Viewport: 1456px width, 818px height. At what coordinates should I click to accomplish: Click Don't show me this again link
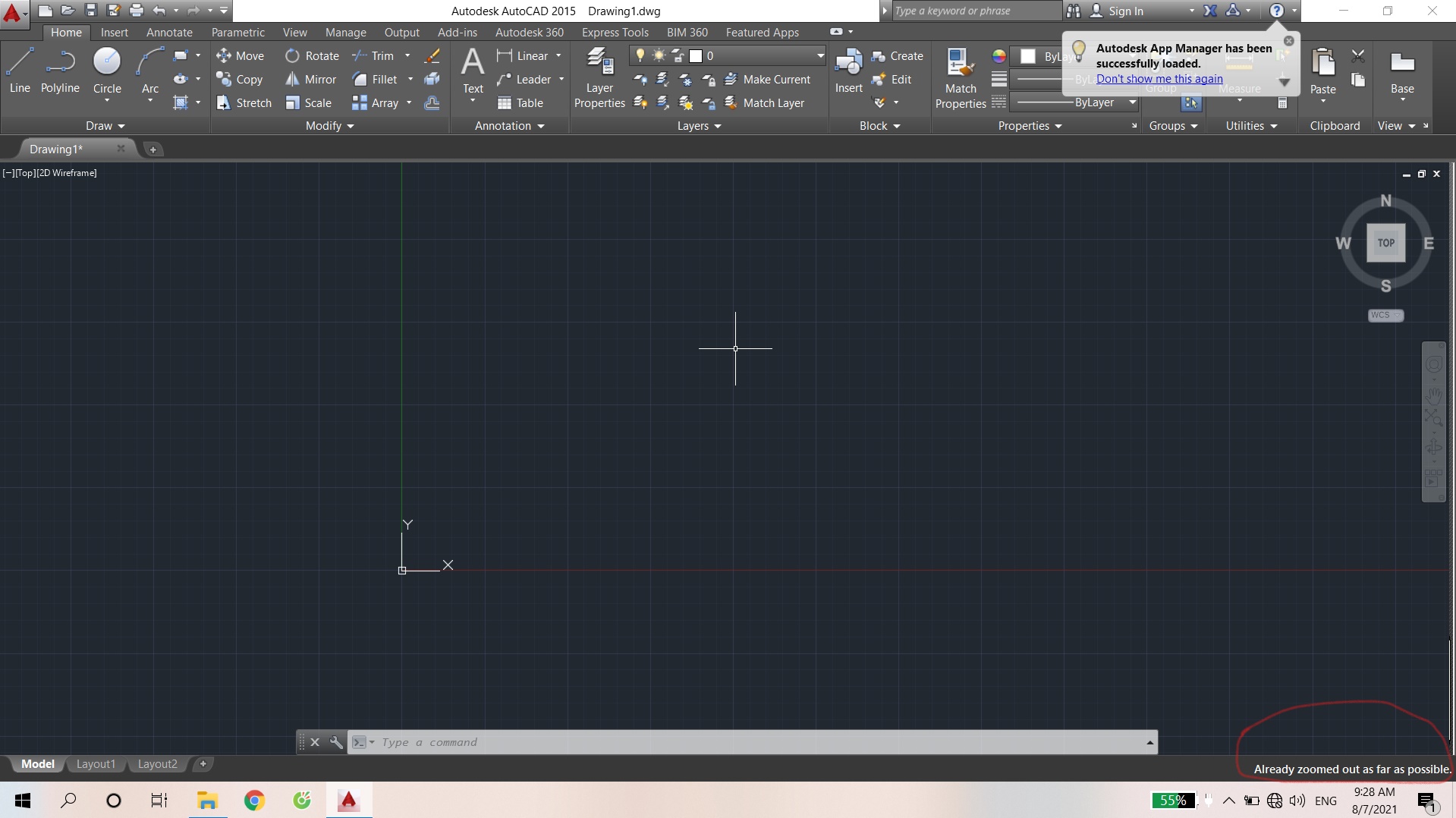point(1159,79)
